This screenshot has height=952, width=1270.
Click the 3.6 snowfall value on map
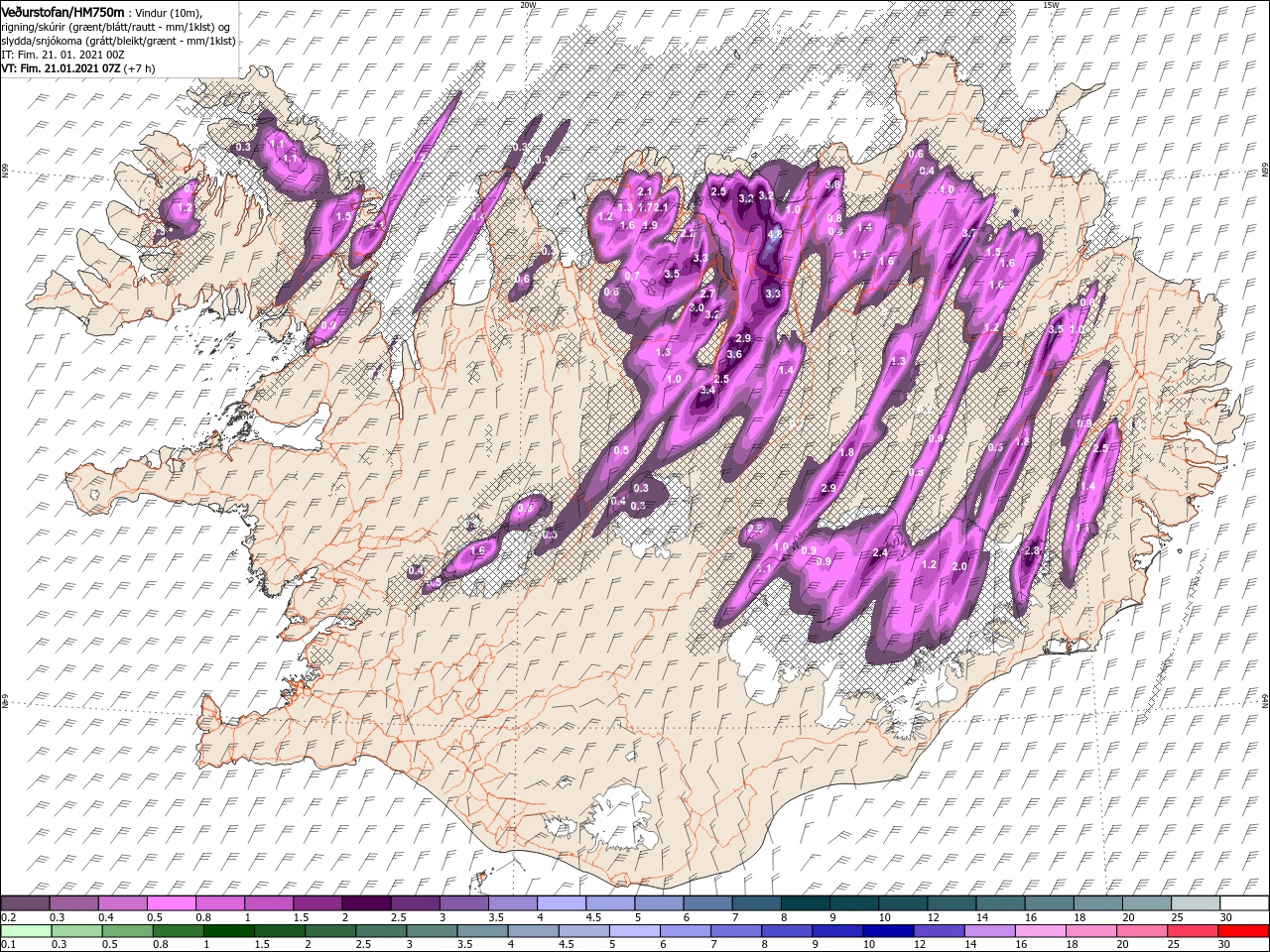(x=734, y=354)
